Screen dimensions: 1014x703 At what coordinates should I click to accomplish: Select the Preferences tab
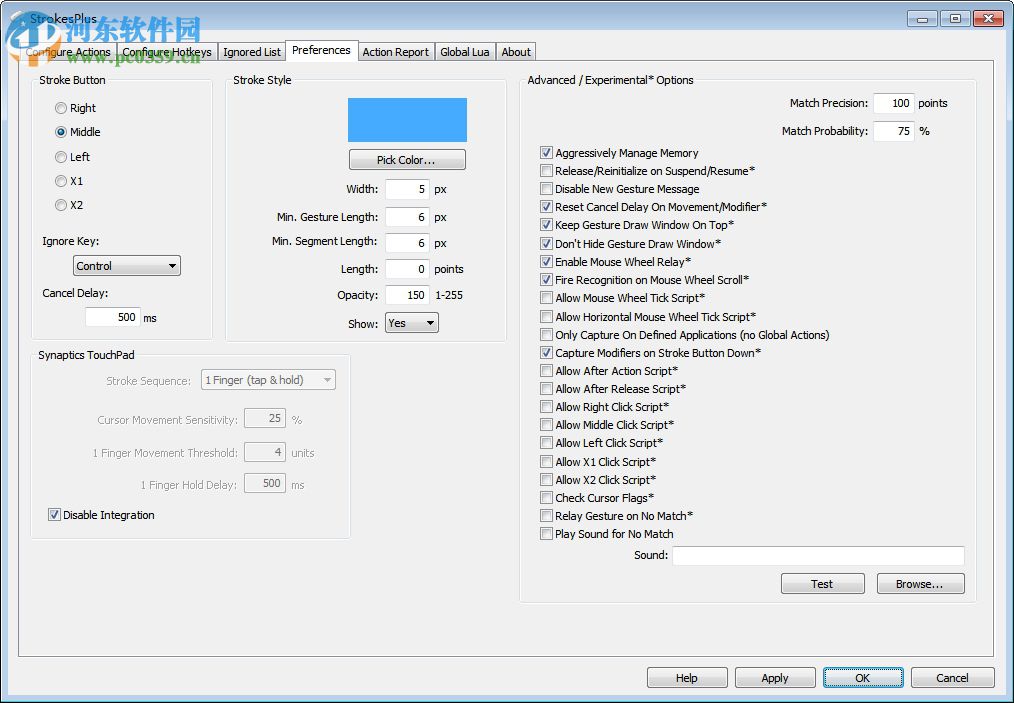click(x=321, y=50)
